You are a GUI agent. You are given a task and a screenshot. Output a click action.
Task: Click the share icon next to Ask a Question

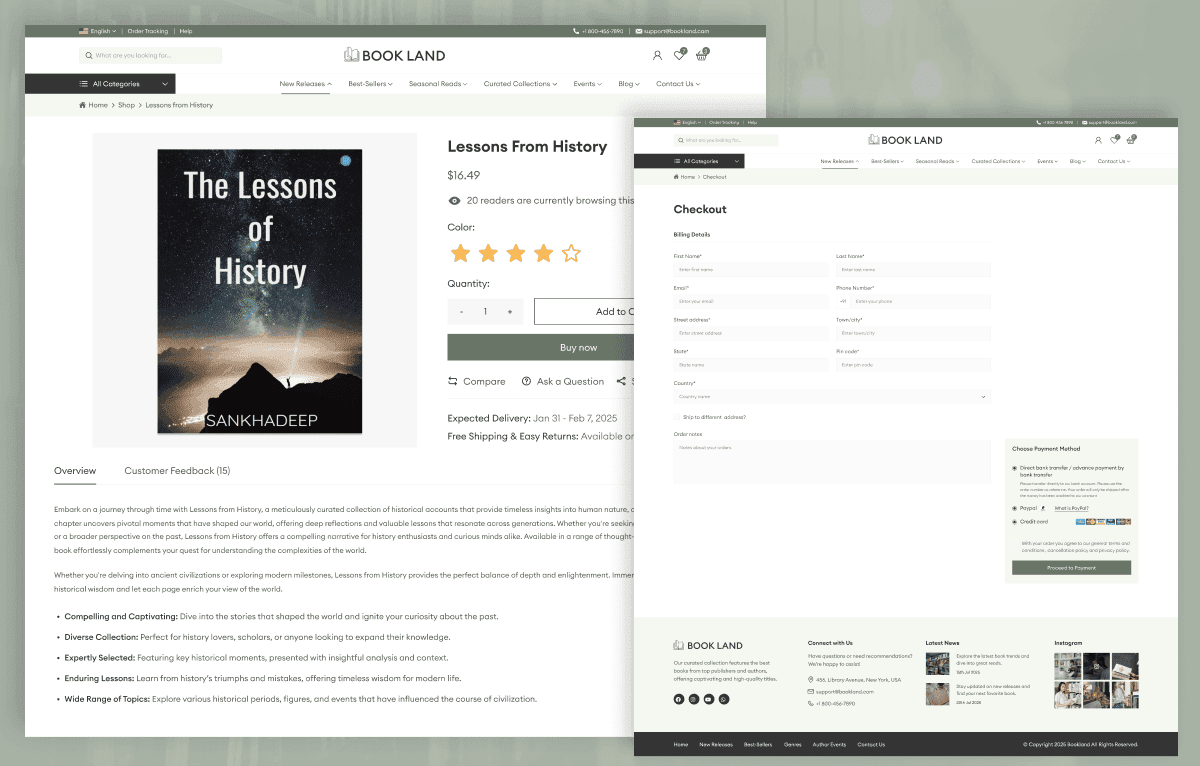(x=621, y=381)
